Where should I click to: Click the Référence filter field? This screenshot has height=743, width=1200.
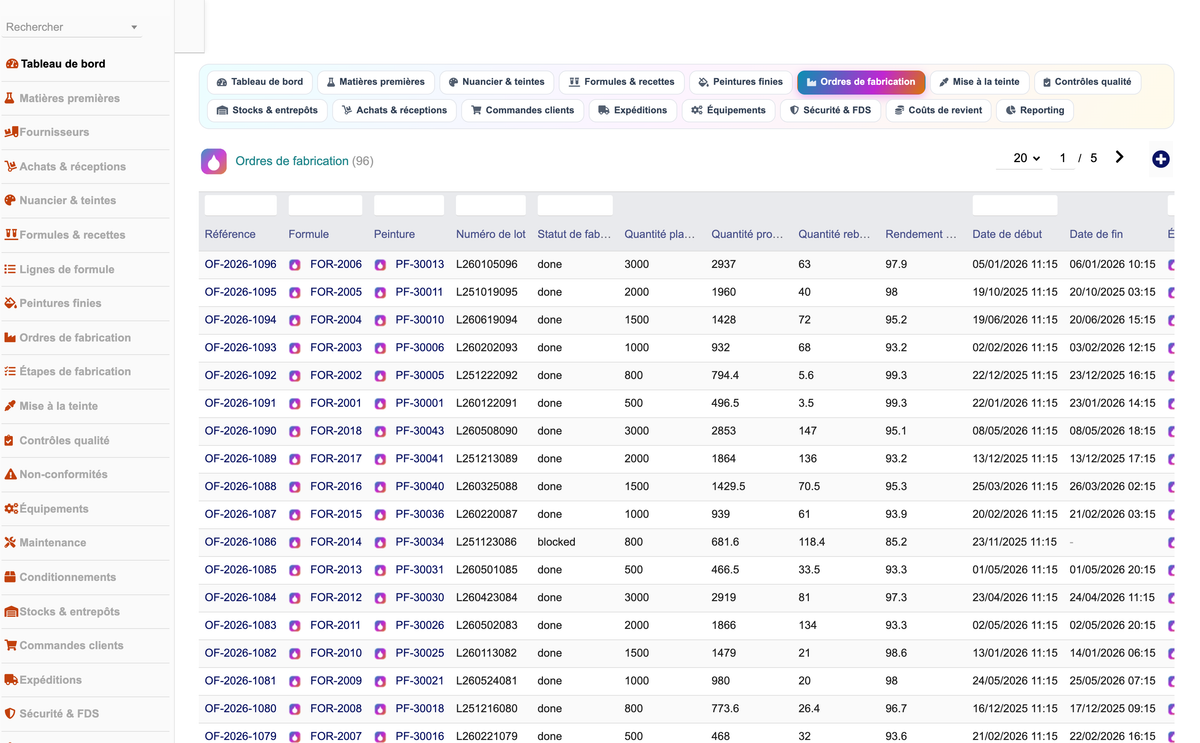pyautogui.click(x=241, y=205)
